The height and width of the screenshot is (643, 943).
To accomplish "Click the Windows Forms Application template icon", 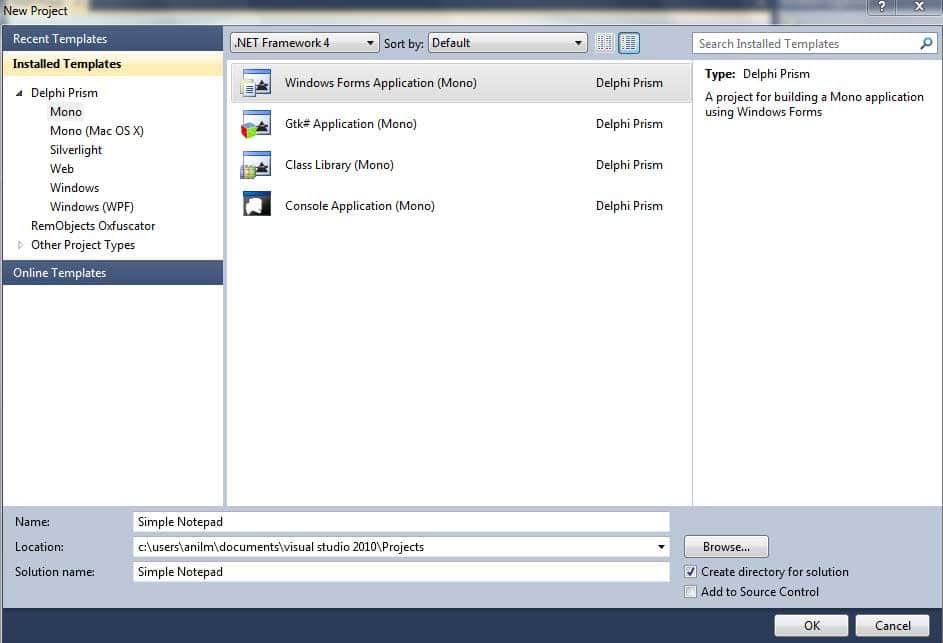I will click(x=257, y=83).
